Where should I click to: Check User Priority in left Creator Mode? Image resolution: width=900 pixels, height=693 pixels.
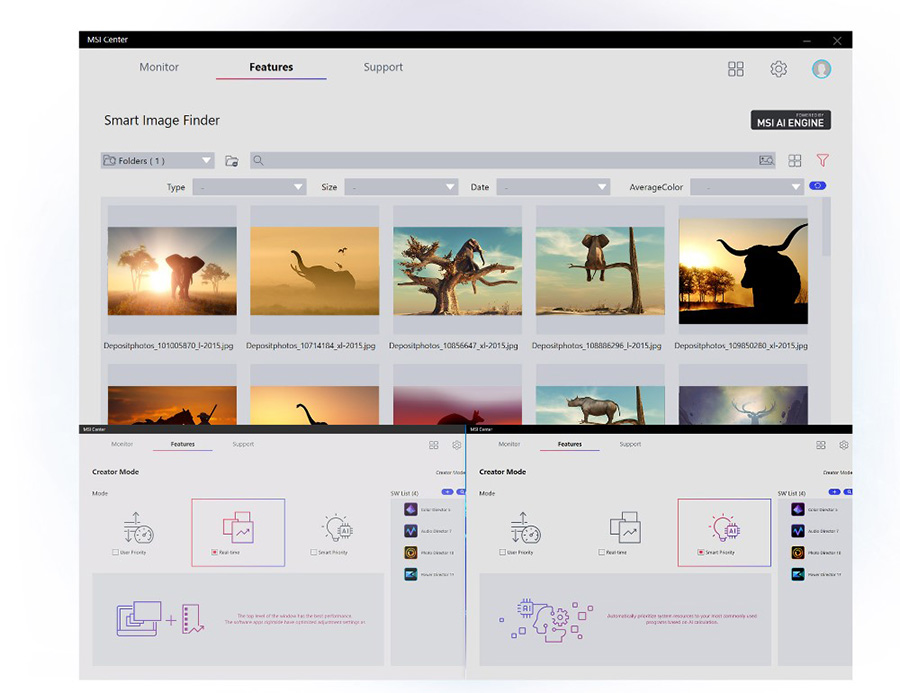(116, 552)
